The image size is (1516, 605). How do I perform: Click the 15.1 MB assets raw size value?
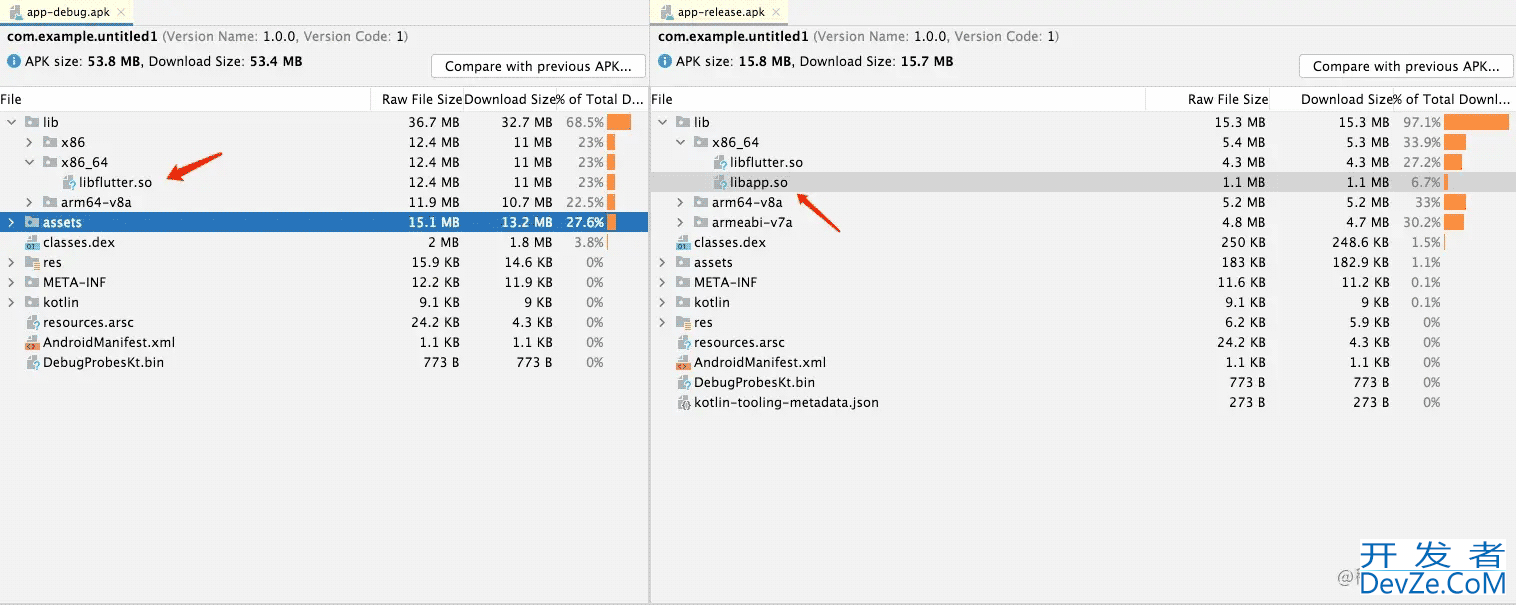pyautogui.click(x=434, y=222)
